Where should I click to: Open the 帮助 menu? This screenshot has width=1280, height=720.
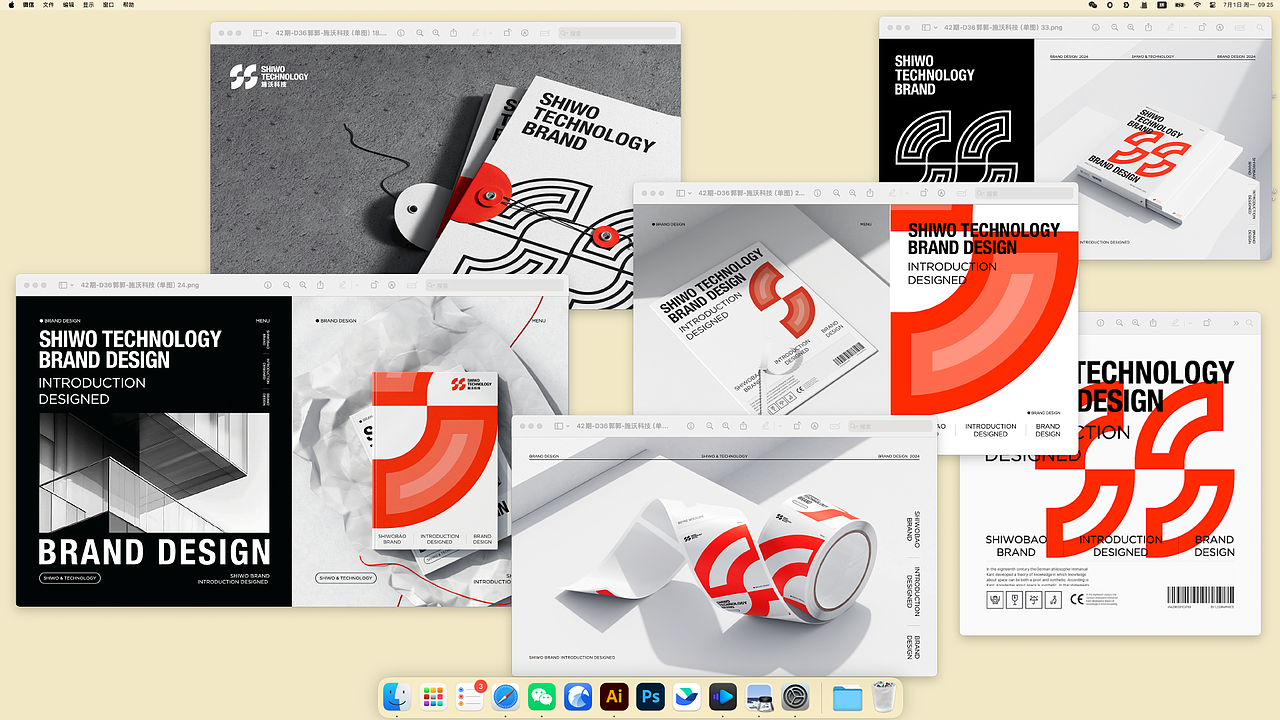[128, 5]
